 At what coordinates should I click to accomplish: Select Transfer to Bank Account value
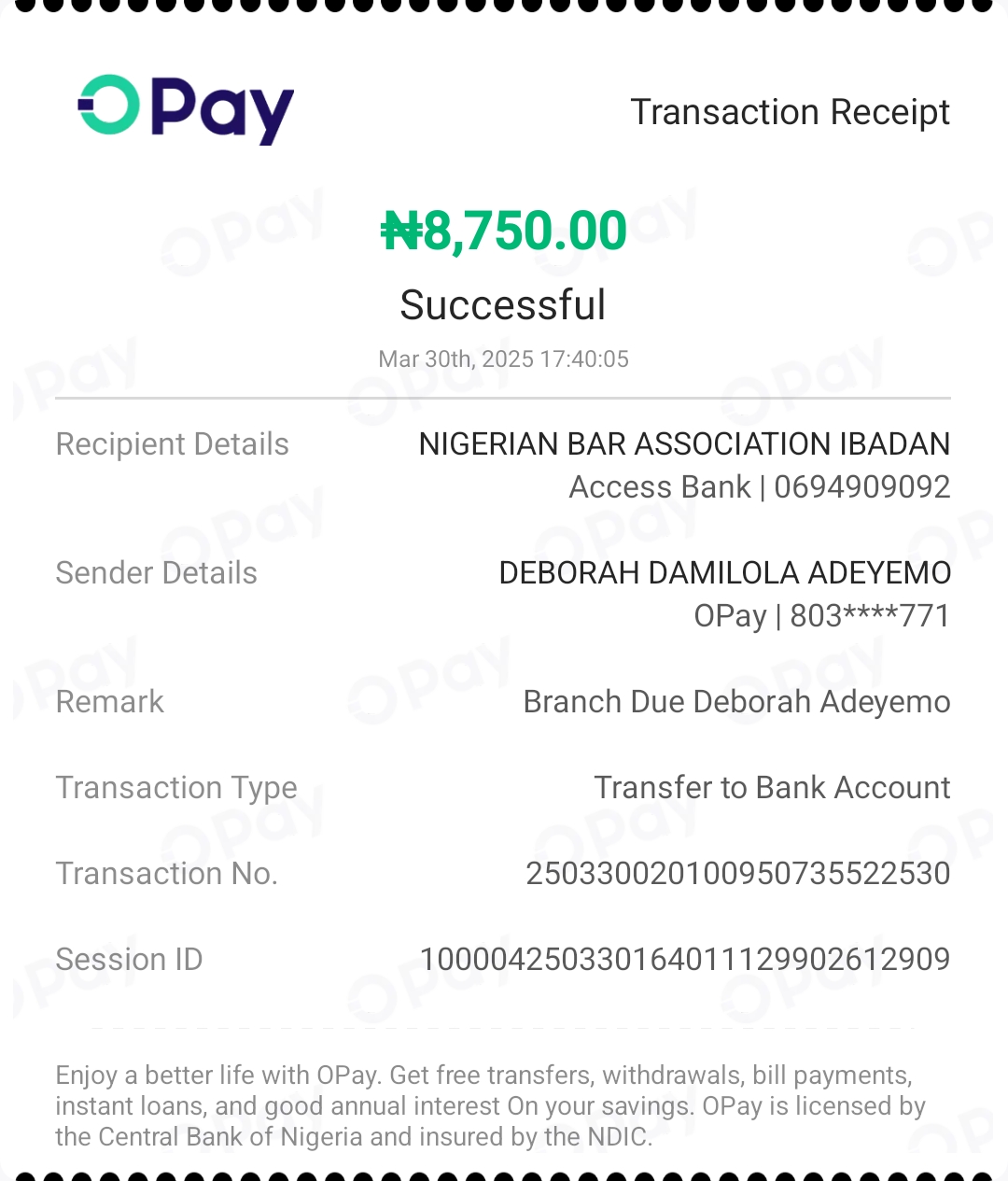(772, 788)
